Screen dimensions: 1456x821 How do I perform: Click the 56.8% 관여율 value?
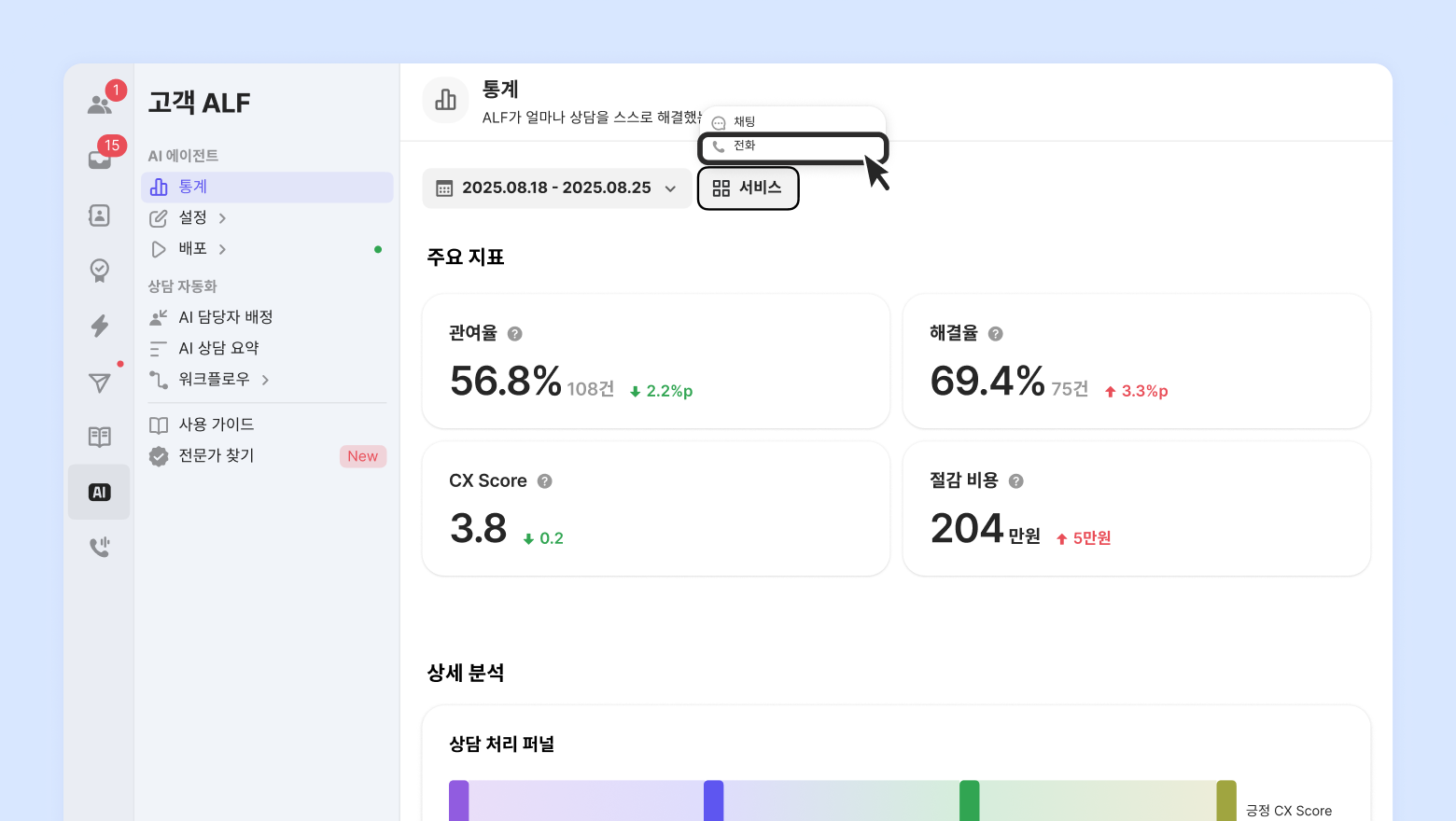pyautogui.click(x=506, y=382)
